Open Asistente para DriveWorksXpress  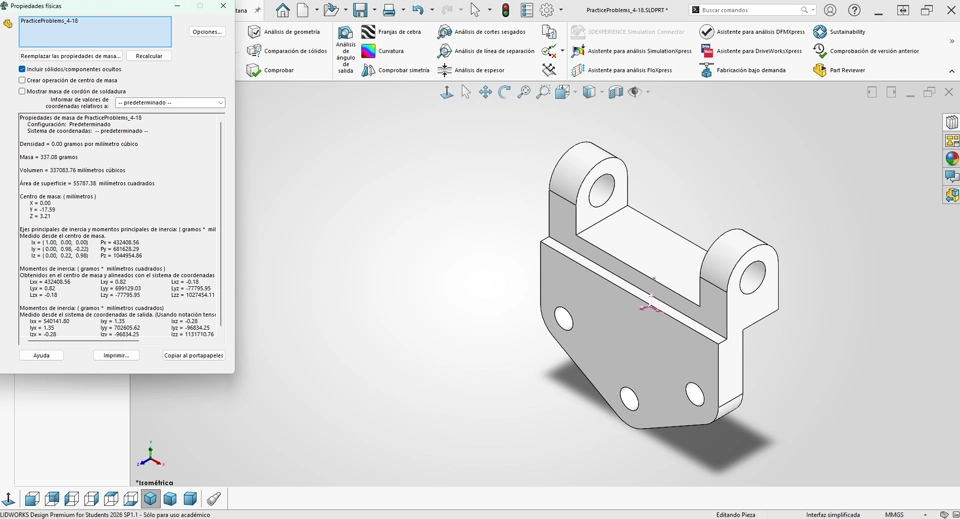click(x=751, y=51)
